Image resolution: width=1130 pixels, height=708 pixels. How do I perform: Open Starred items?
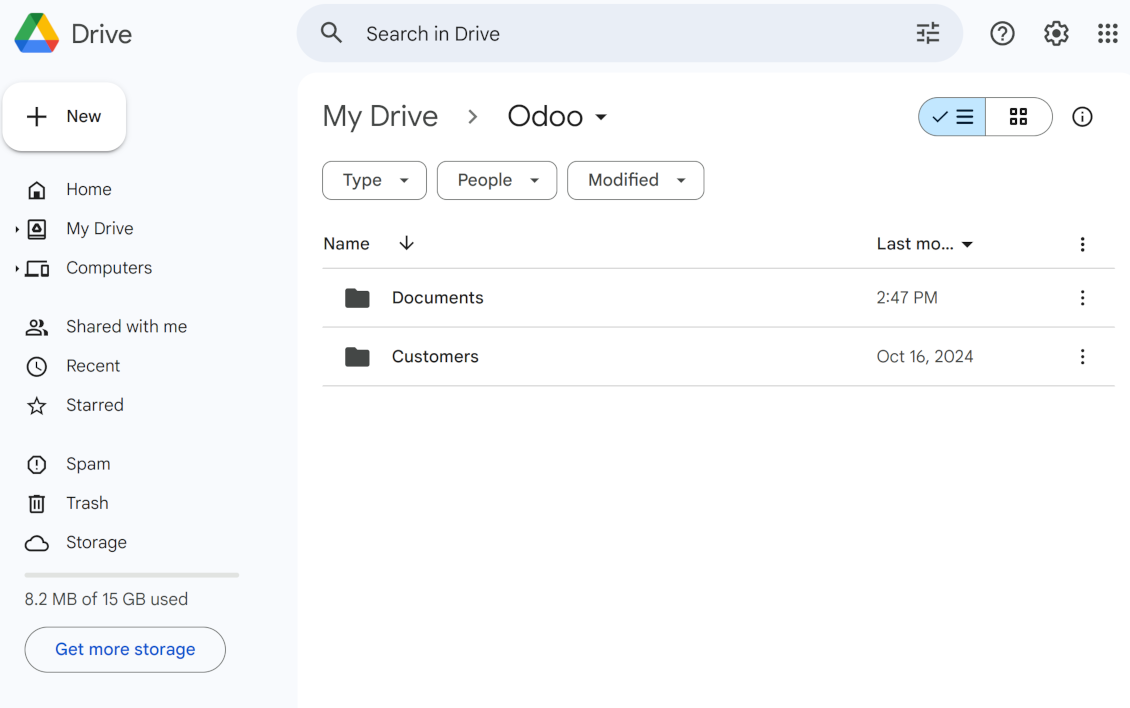94,405
